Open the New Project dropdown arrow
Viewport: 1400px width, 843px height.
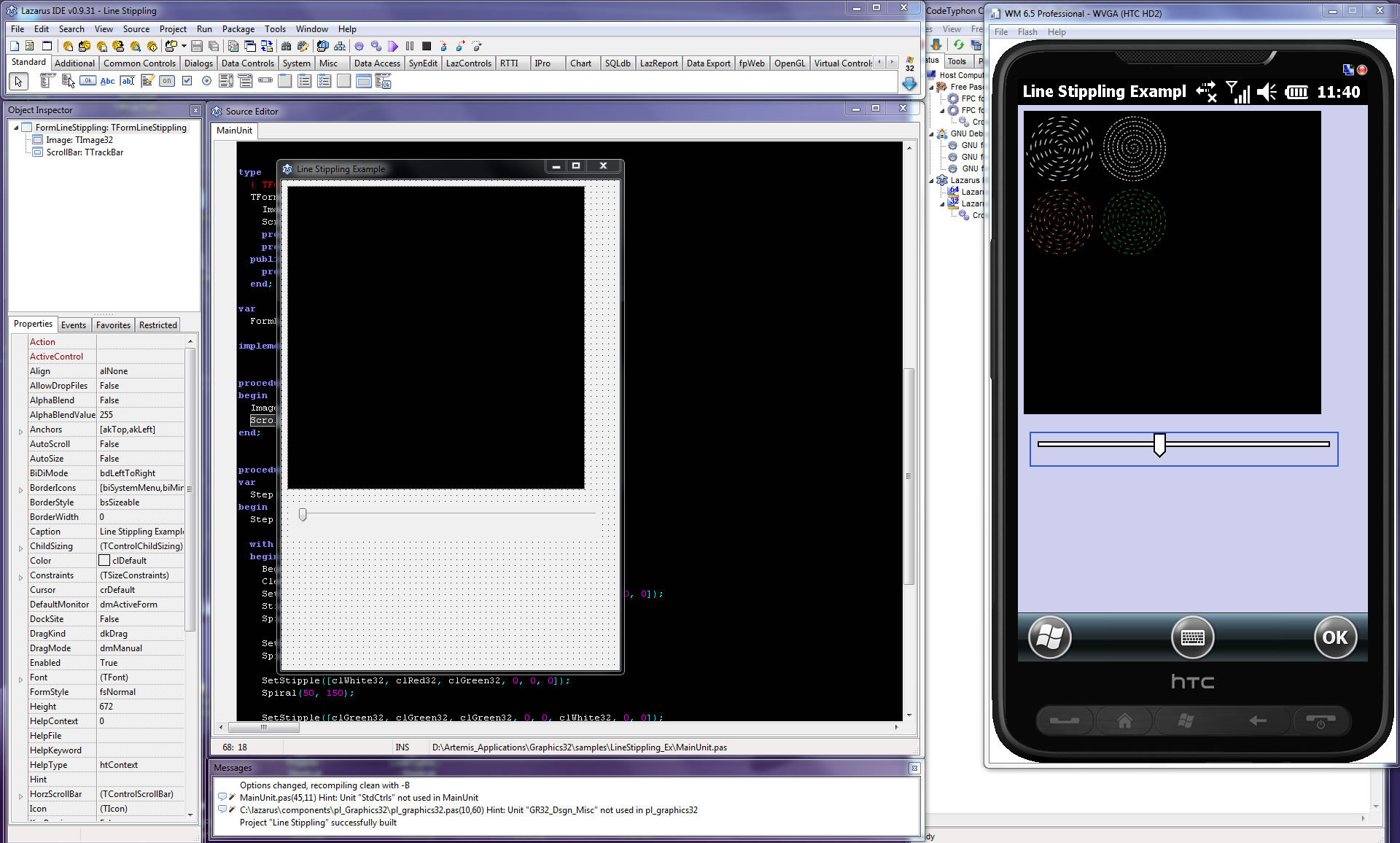pyautogui.click(x=184, y=46)
